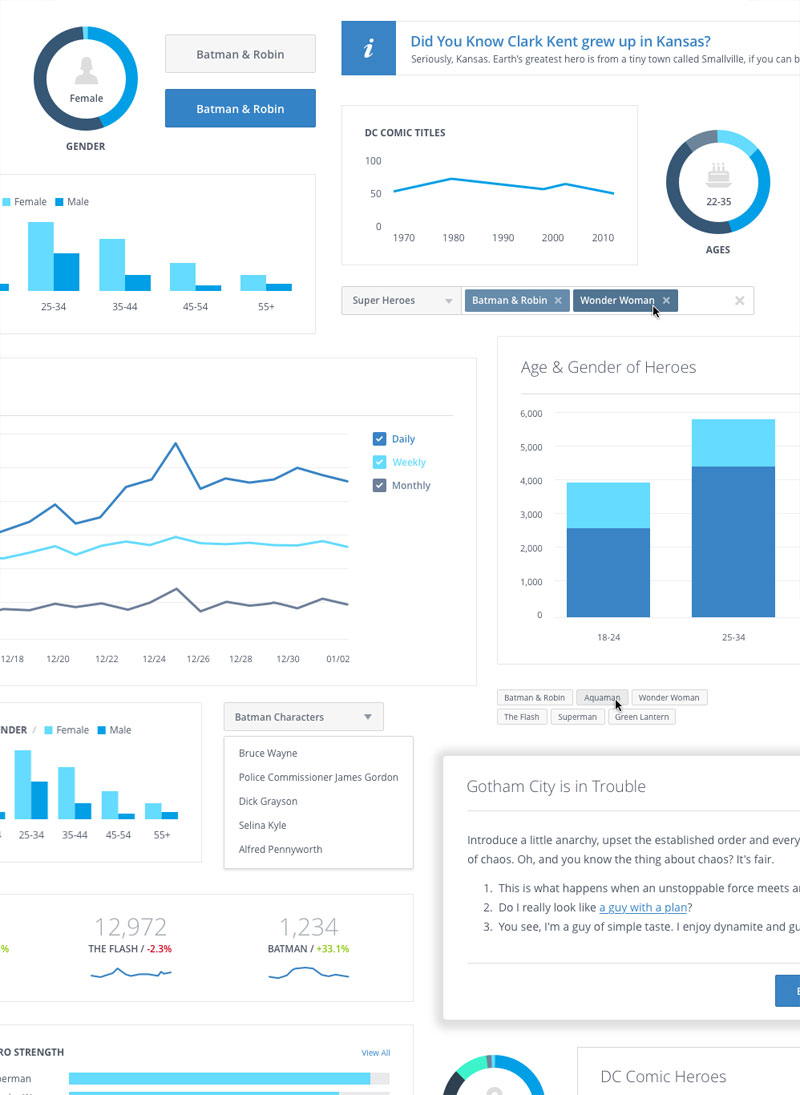Open the 'a guy with a plan' link
The width and height of the screenshot is (800, 1095).
pyautogui.click(x=644, y=908)
